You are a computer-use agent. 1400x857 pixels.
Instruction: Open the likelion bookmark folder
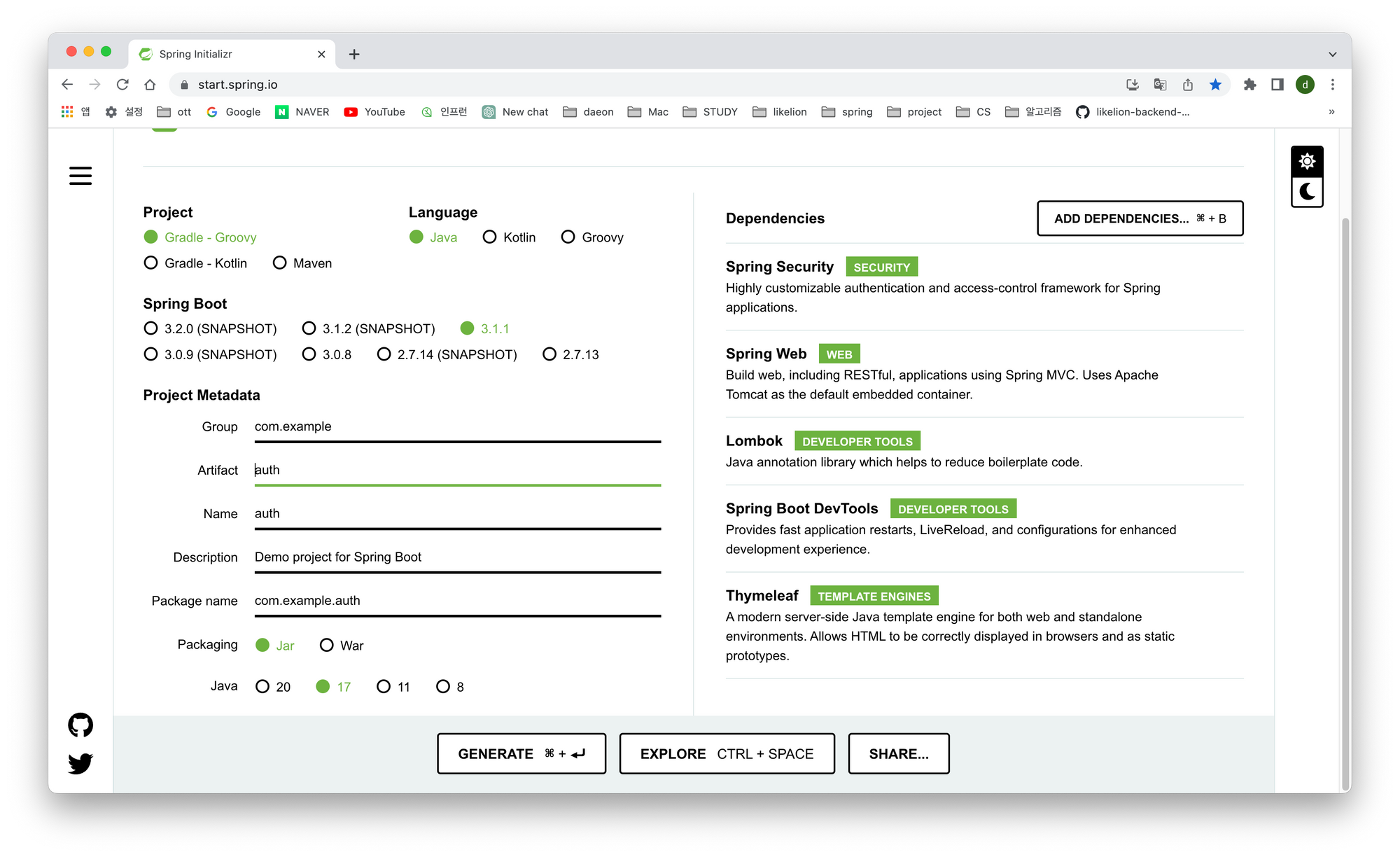[x=779, y=112]
